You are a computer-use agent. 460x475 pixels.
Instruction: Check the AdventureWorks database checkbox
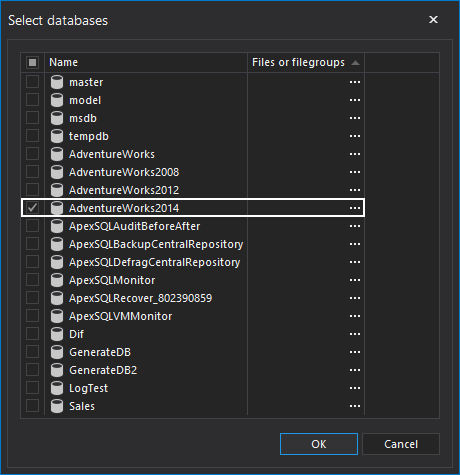32,154
